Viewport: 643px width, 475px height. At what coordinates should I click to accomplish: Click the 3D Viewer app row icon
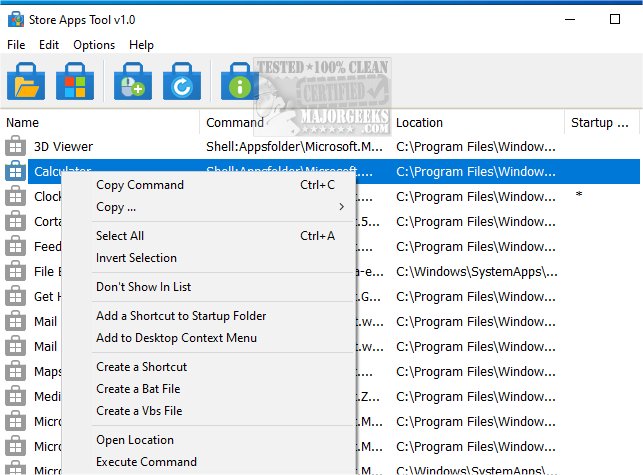point(15,146)
